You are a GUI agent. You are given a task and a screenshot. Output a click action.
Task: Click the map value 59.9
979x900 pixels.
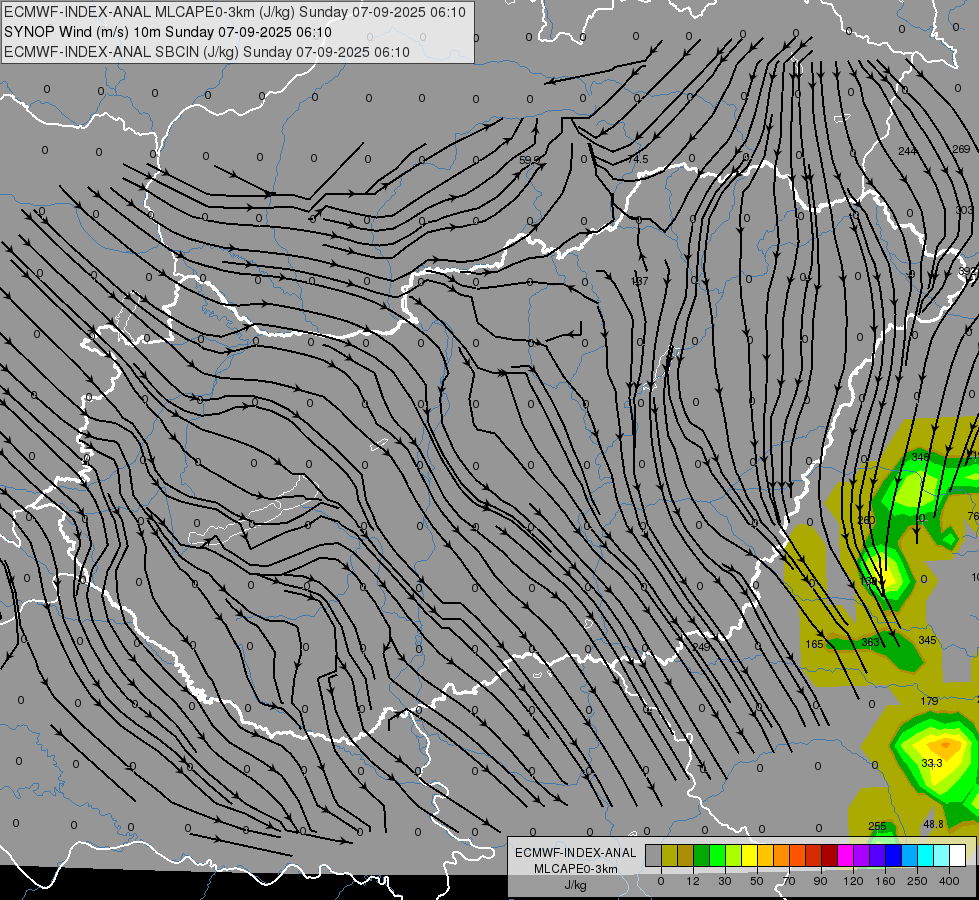pos(529,160)
